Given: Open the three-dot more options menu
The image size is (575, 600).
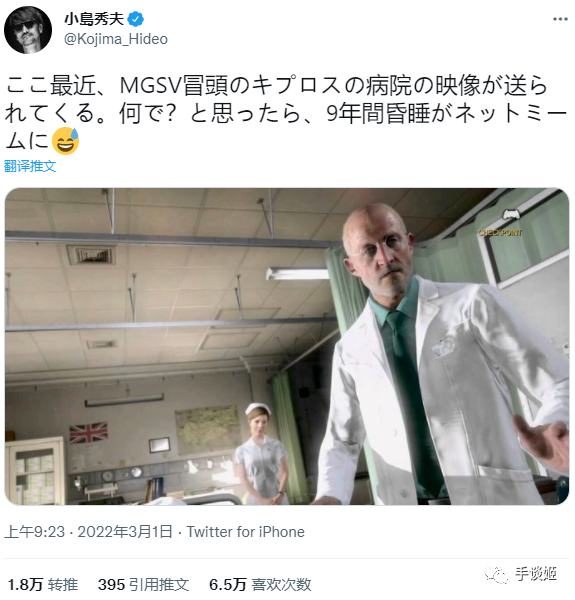Looking at the screenshot, I should (560, 19).
